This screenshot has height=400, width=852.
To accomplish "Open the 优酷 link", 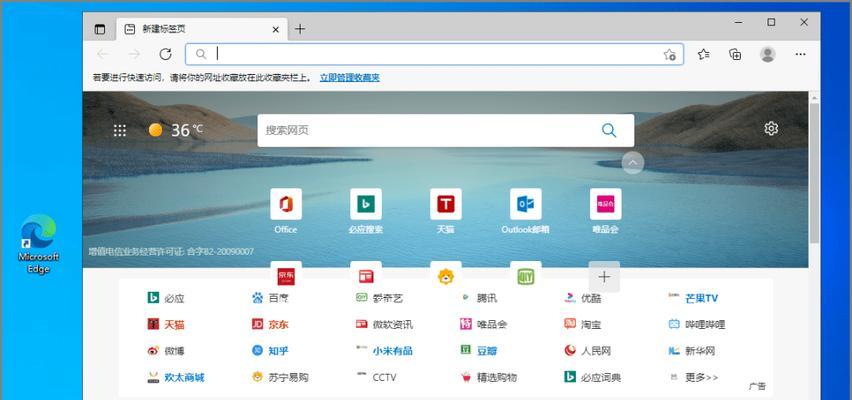I will 582,298.
